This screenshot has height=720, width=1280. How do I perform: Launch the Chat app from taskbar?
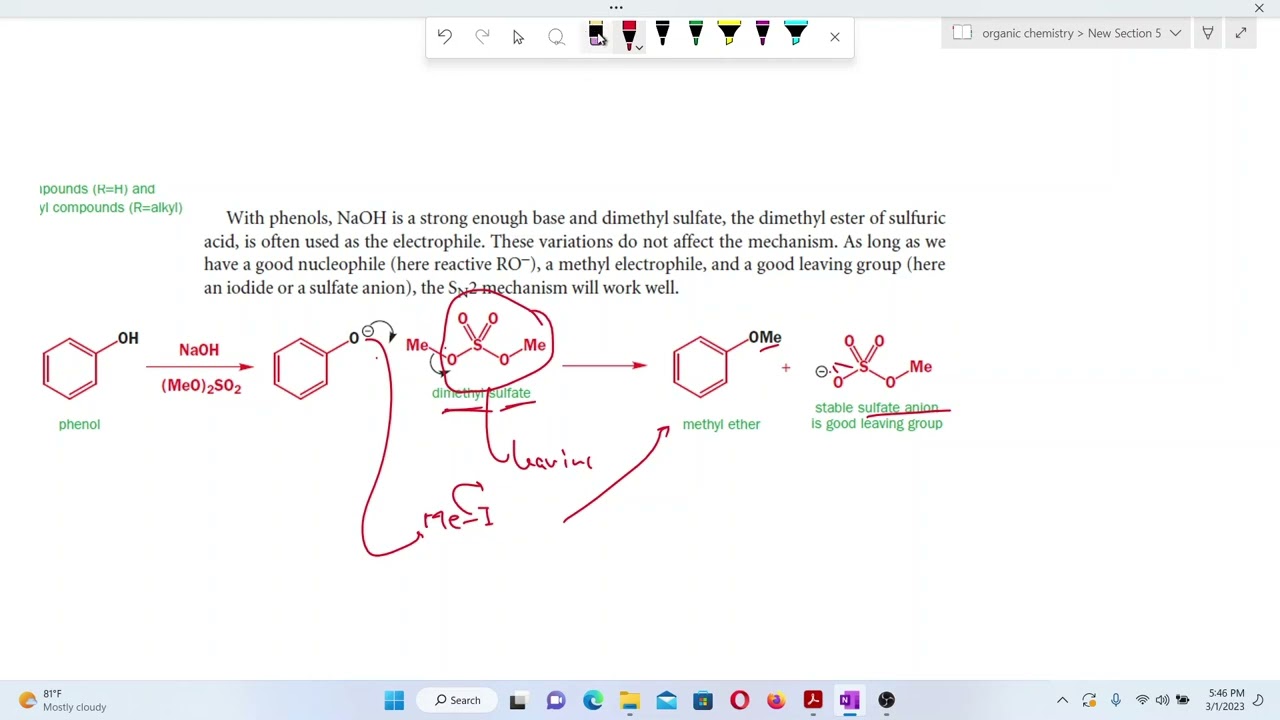(556, 700)
